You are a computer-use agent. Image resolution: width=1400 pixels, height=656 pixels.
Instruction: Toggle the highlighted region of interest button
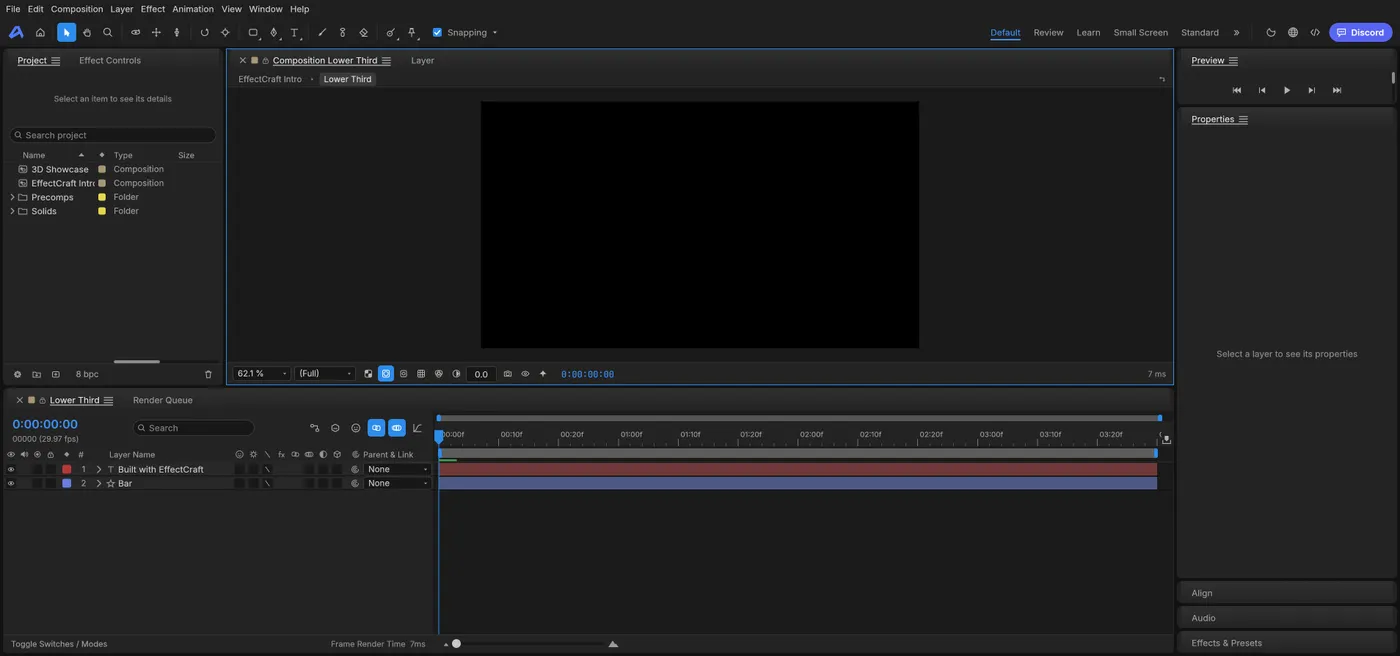(x=385, y=374)
